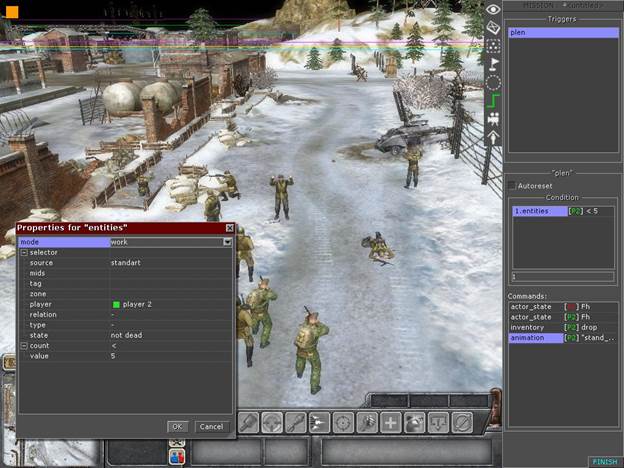Click the stick grenade throw command button

click(x=367, y=423)
